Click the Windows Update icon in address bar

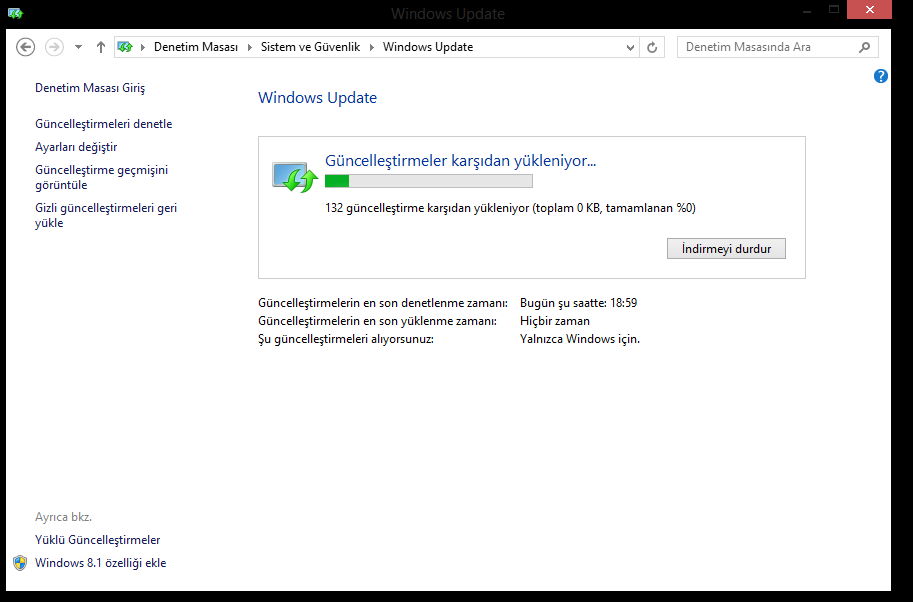(x=125, y=47)
